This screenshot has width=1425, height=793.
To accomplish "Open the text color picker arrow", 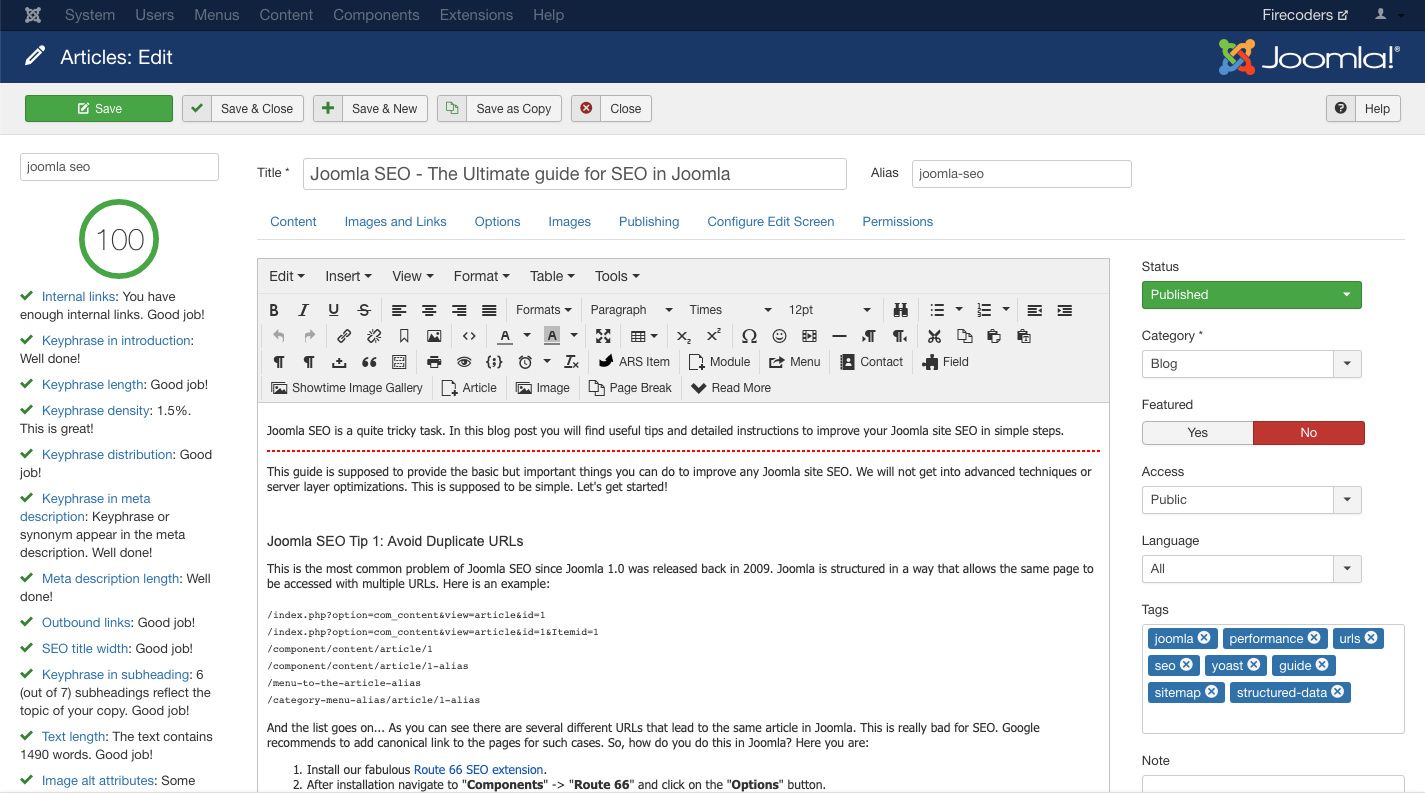I will pos(527,336).
